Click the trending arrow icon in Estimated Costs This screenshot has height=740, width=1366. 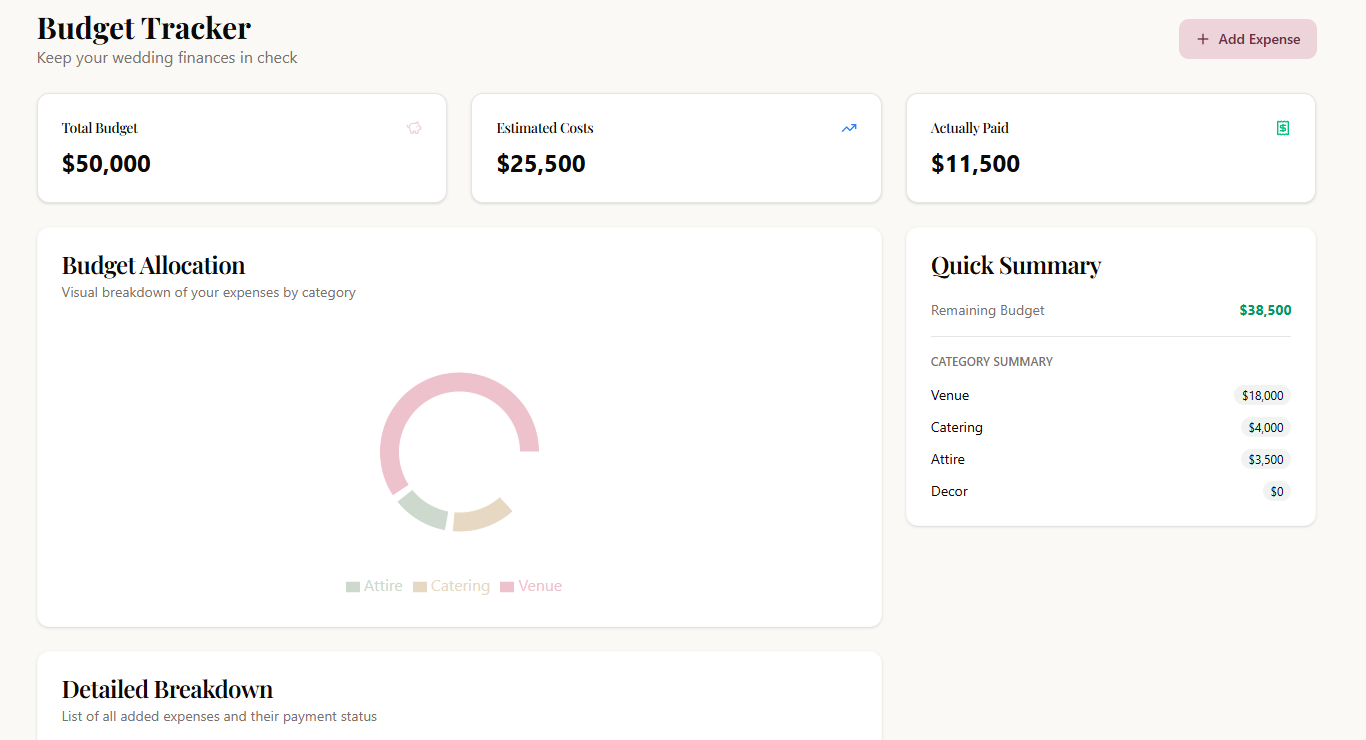pyautogui.click(x=849, y=128)
